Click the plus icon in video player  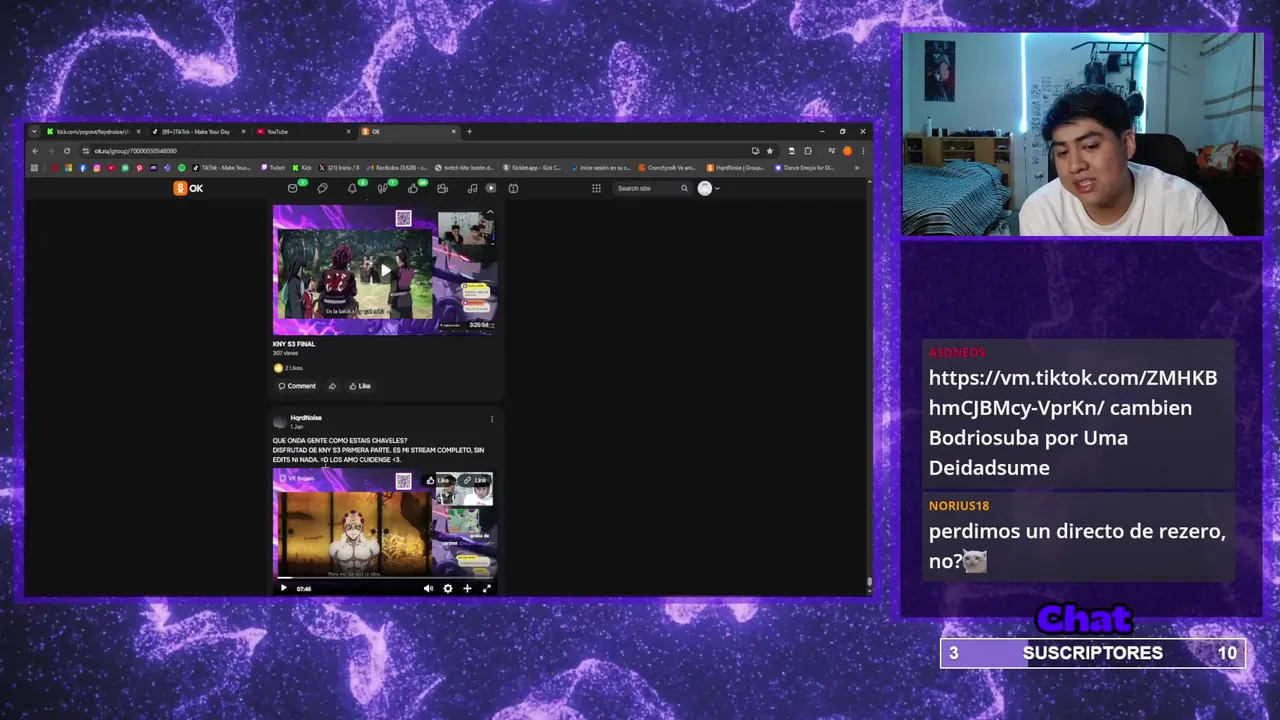point(467,588)
